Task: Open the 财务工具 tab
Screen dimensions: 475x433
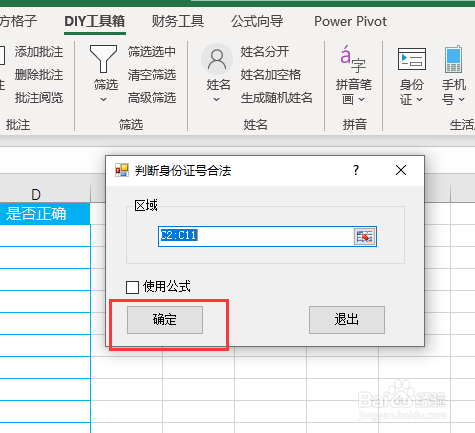Action: (x=178, y=21)
